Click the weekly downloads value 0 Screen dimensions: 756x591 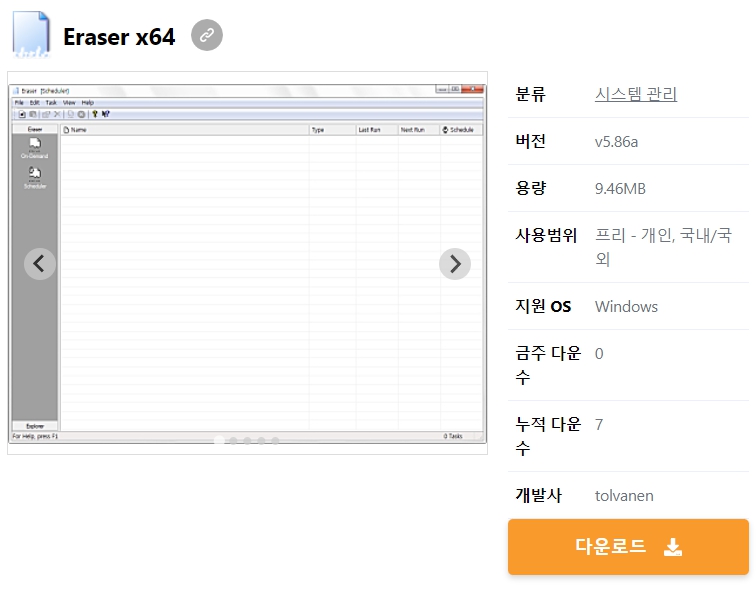[599, 354]
